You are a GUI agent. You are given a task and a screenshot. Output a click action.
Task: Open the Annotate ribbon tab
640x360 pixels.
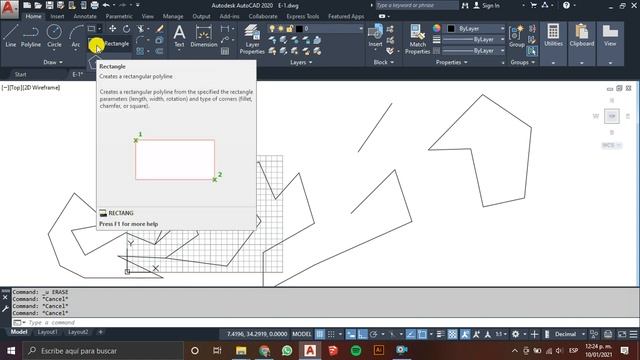coord(85,16)
